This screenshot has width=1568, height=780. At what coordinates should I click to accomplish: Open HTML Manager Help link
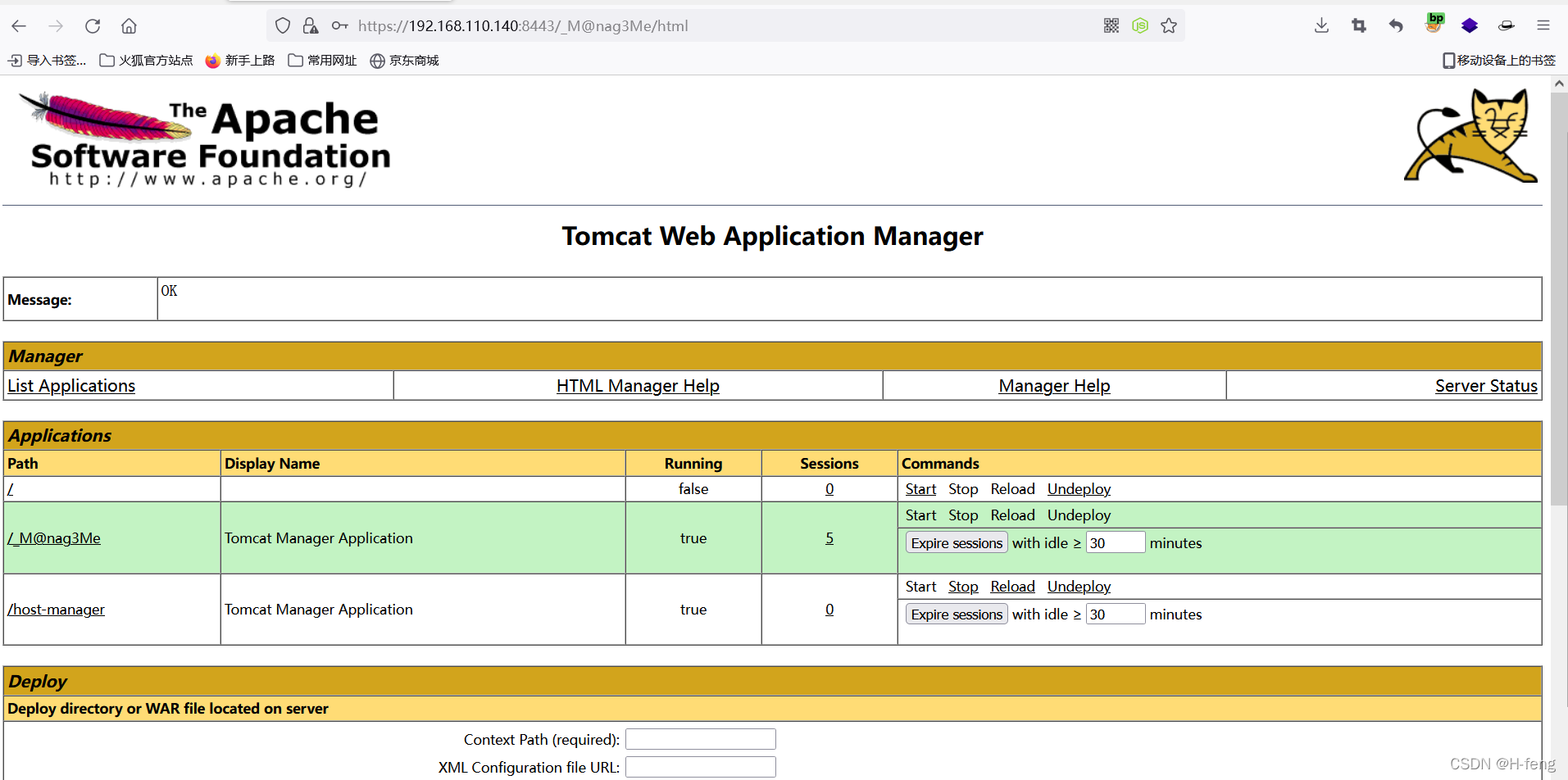(638, 386)
